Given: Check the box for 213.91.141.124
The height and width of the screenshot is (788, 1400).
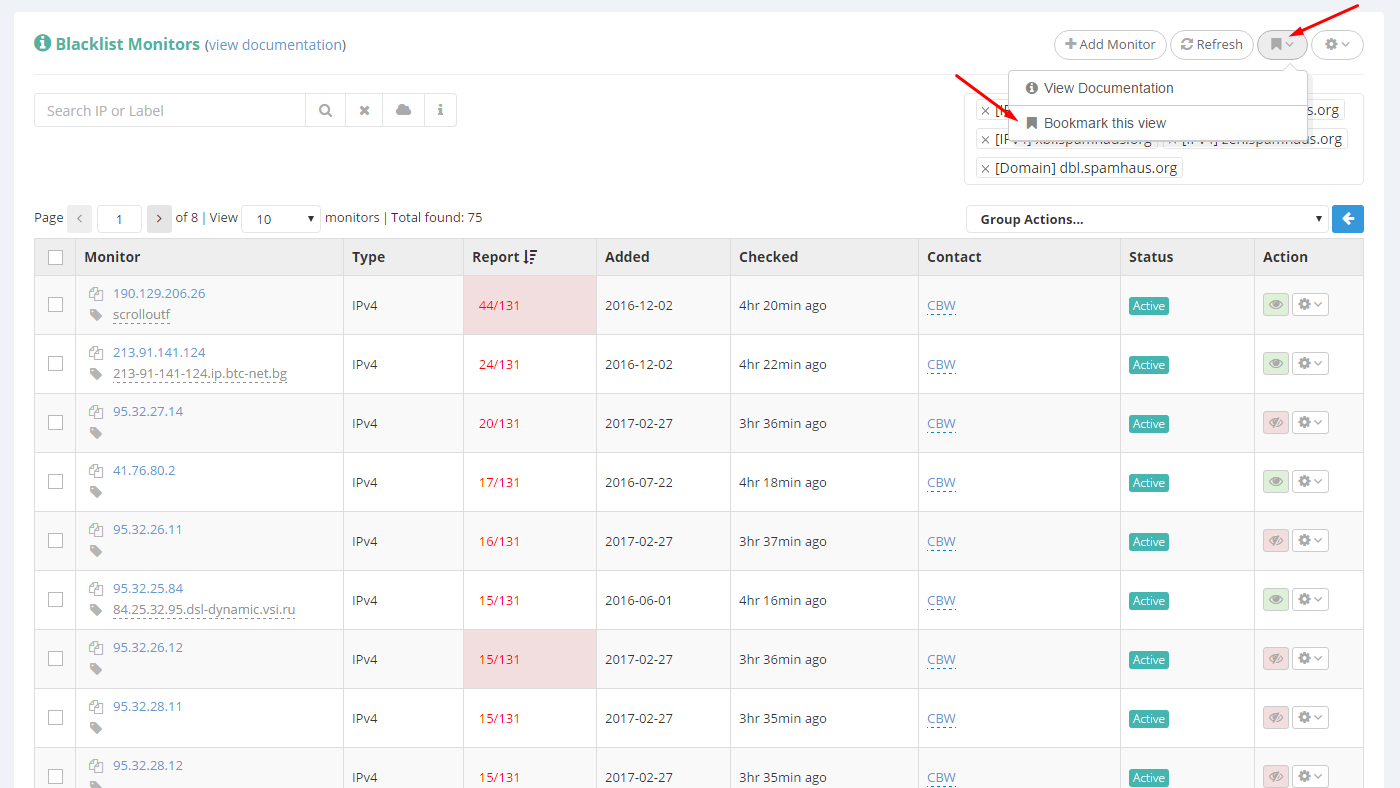Looking at the screenshot, I should pos(55,364).
